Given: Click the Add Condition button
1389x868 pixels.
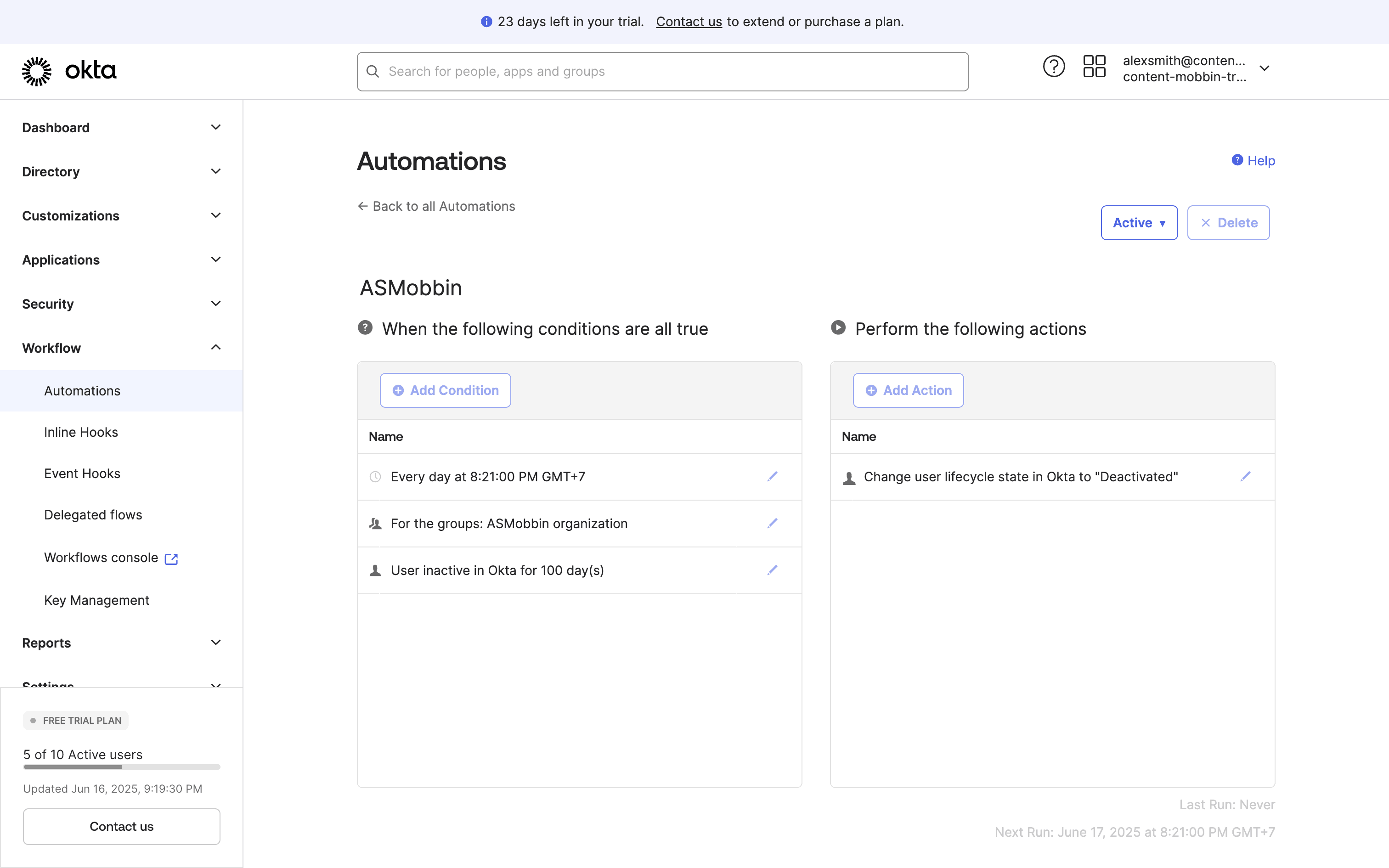Looking at the screenshot, I should [445, 390].
